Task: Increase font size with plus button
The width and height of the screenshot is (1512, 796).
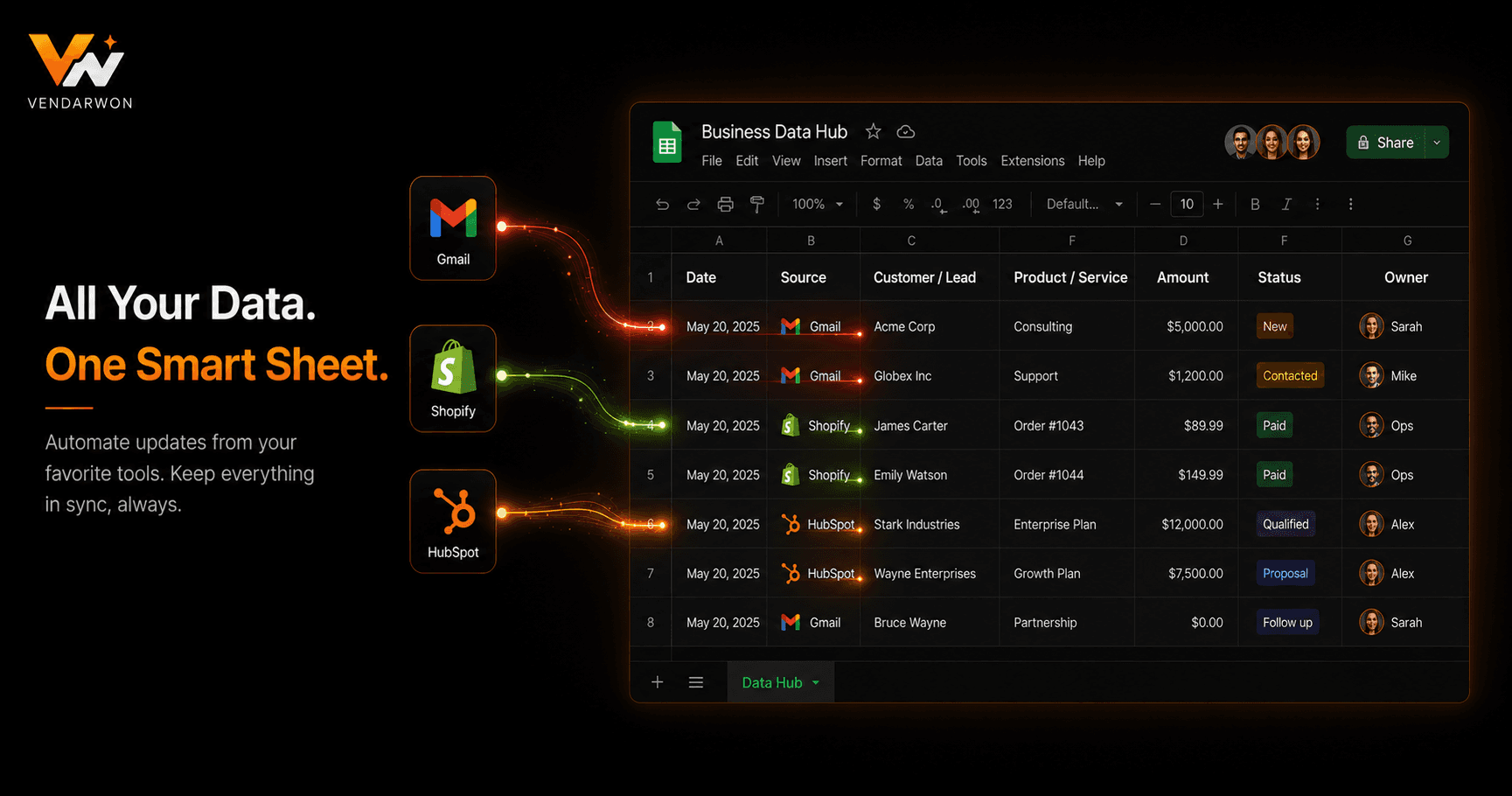Action: coord(1218,204)
